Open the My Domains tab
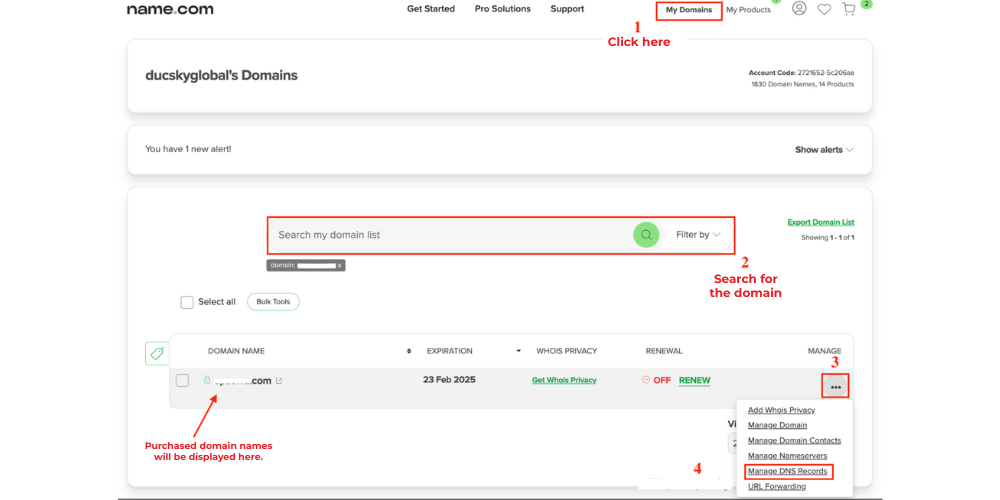The height and width of the screenshot is (500, 1000). (x=689, y=10)
